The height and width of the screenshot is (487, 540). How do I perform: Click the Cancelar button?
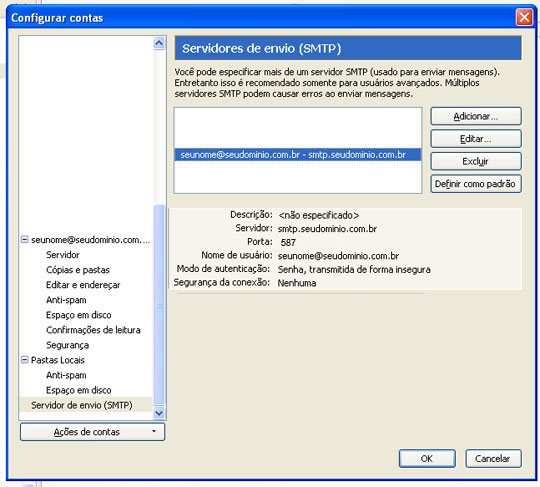point(493,459)
